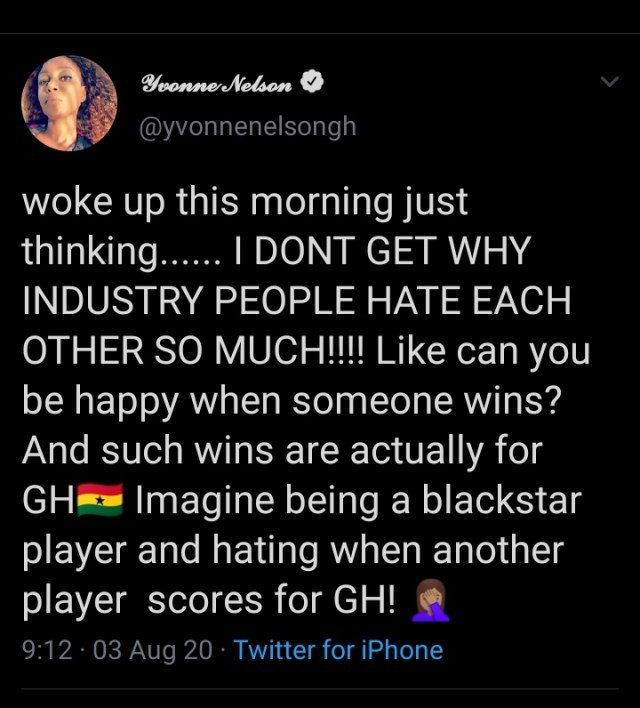Open the tweet options chevron menu
640x708 pixels.
(609, 82)
